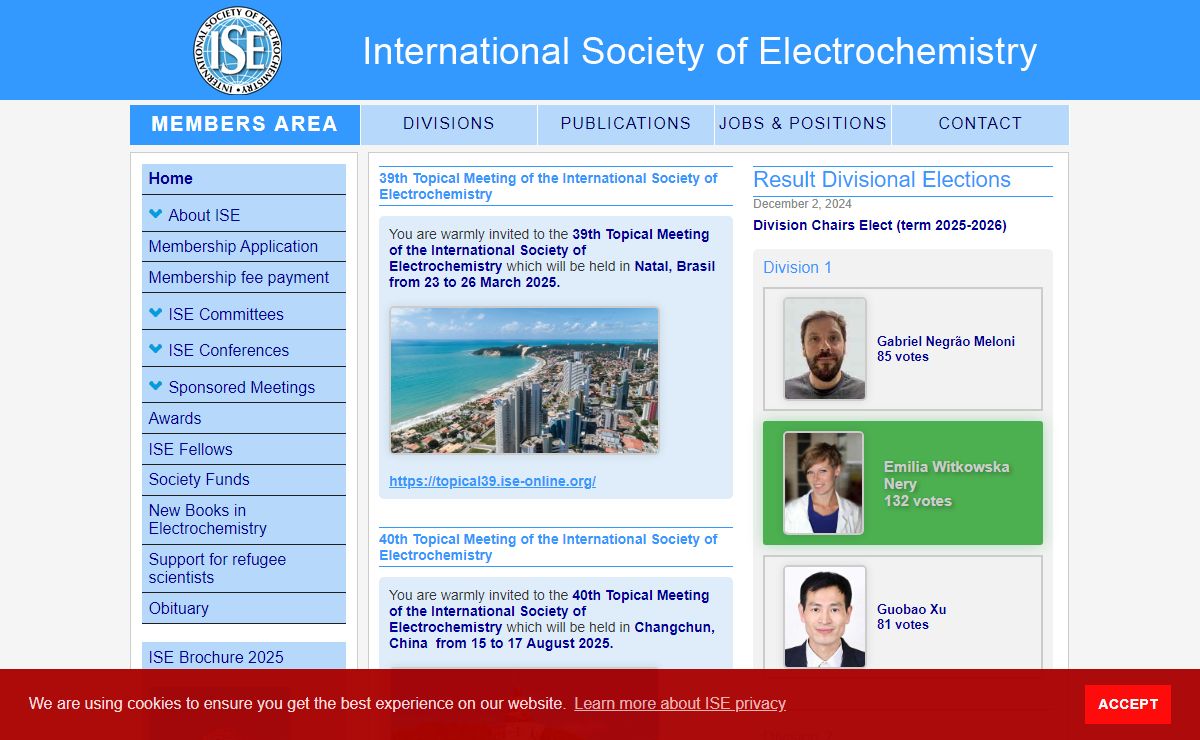The width and height of the screenshot is (1200, 740).
Task: Open Sponsored Meetings sidebar item
Action: click(242, 387)
